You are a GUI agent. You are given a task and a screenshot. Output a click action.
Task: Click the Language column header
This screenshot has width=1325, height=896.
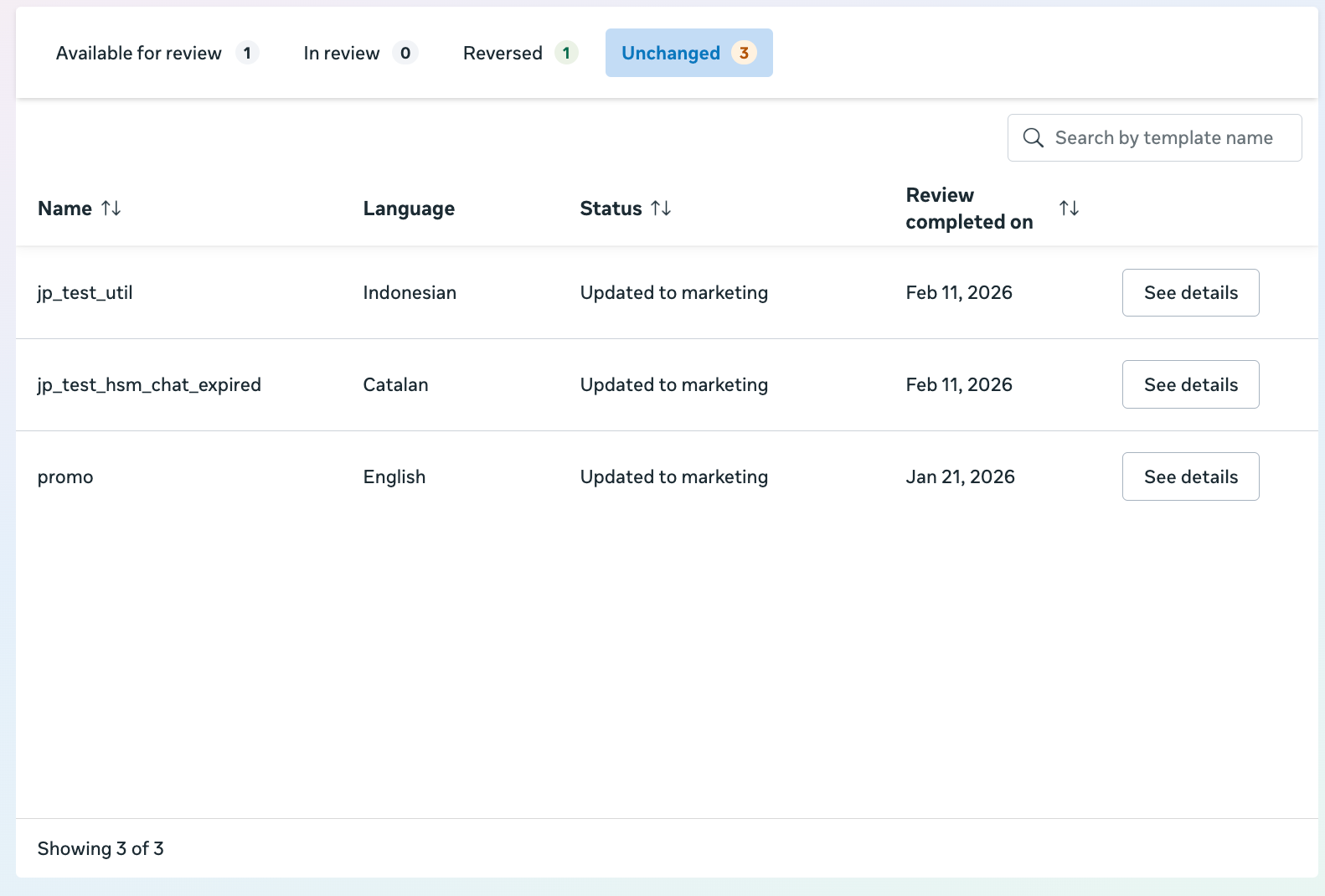tap(409, 209)
